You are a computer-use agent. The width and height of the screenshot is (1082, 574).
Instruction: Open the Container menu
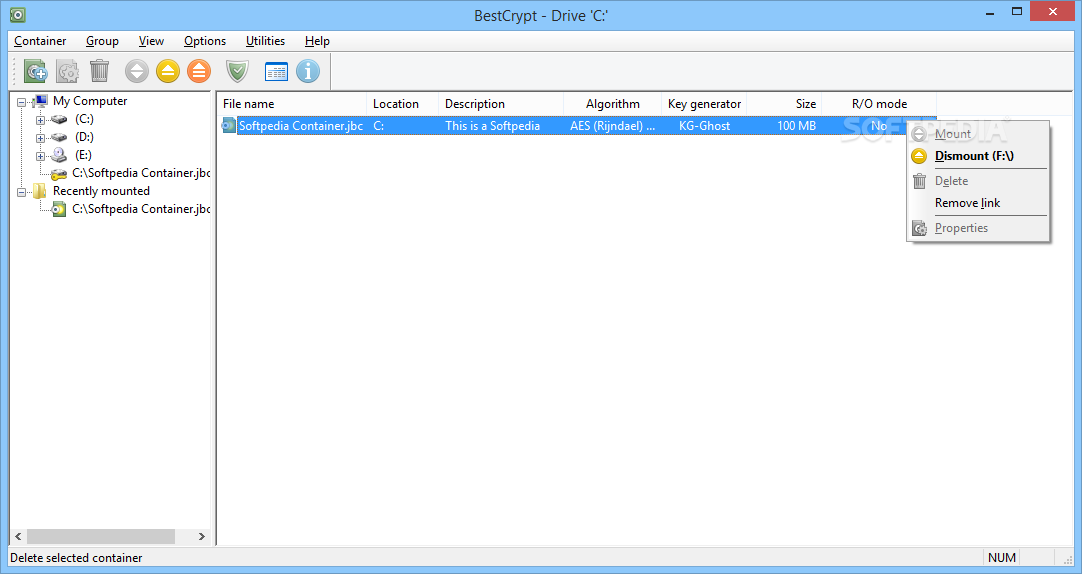[x=40, y=41]
